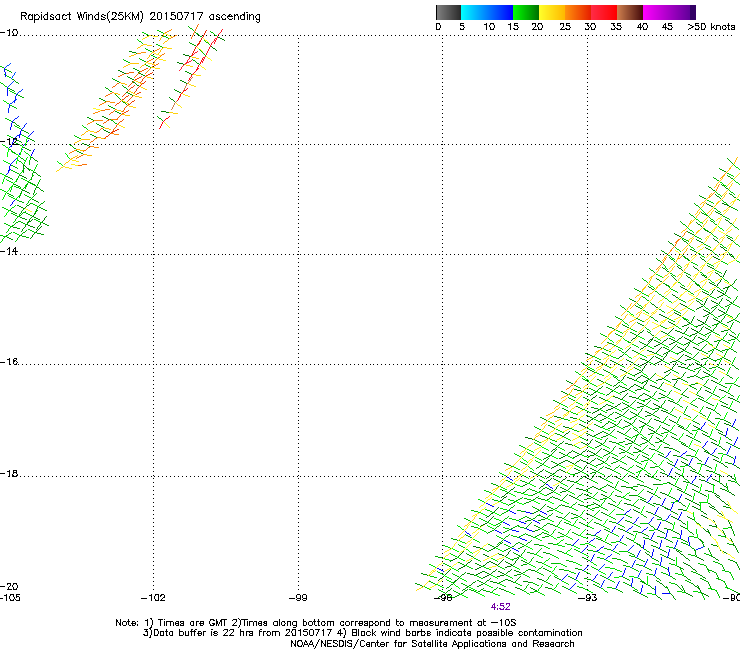
Task: Click the gray 0-5 knots color segment
Action: coord(448,12)
